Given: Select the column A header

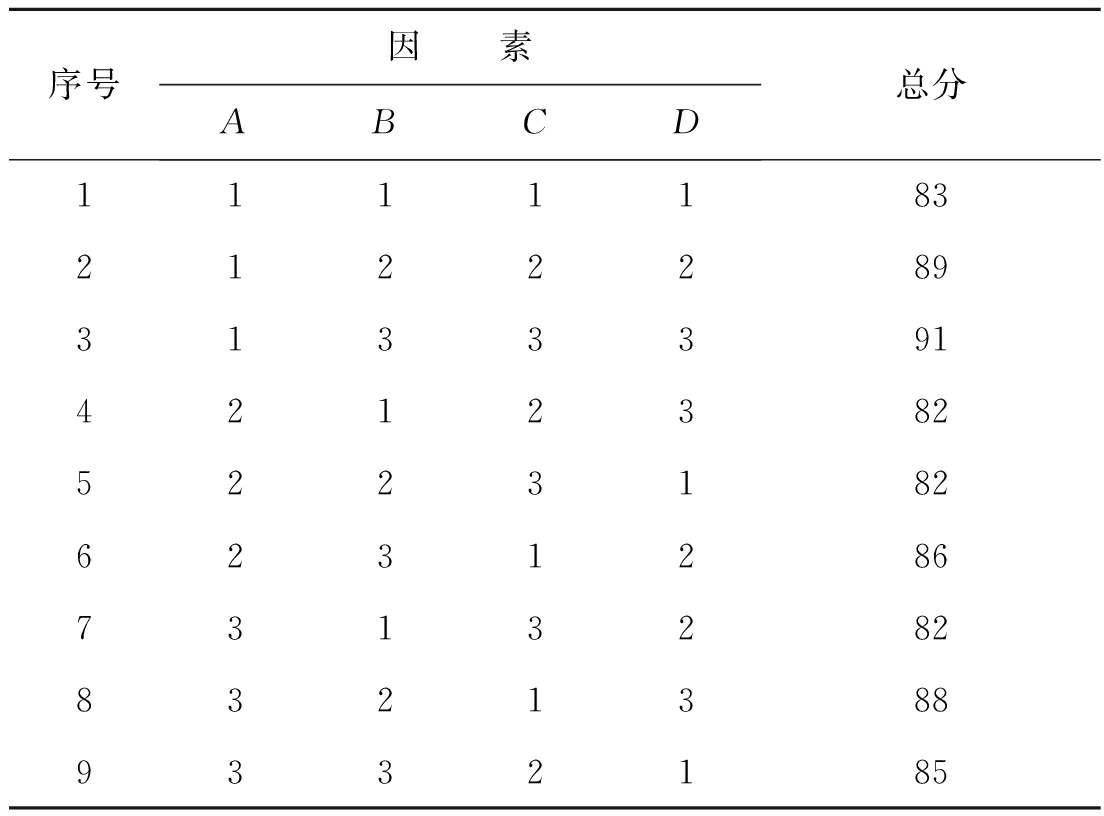Looking at the screenshot, I should pyautogui.click(x=233, y=123).
